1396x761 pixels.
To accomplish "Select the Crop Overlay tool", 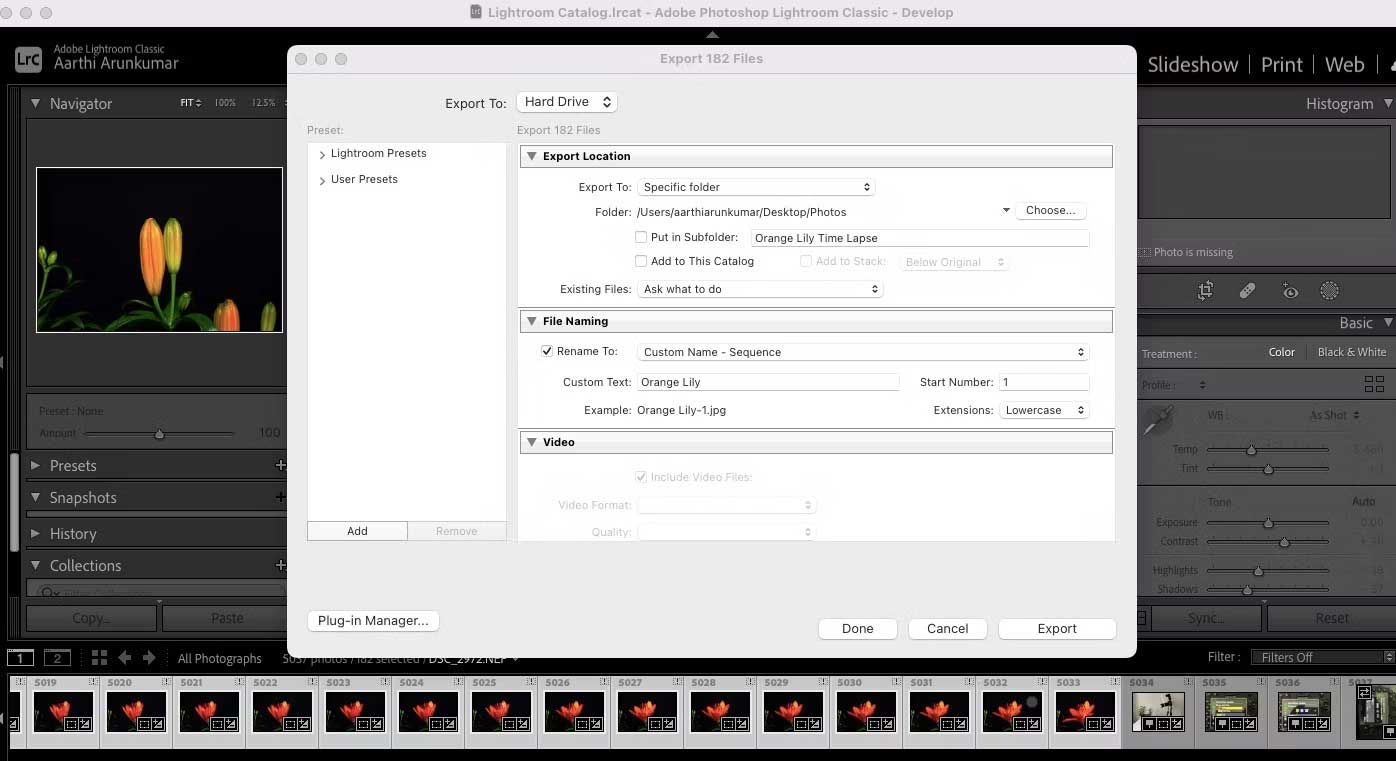I will coord(1205,291).
